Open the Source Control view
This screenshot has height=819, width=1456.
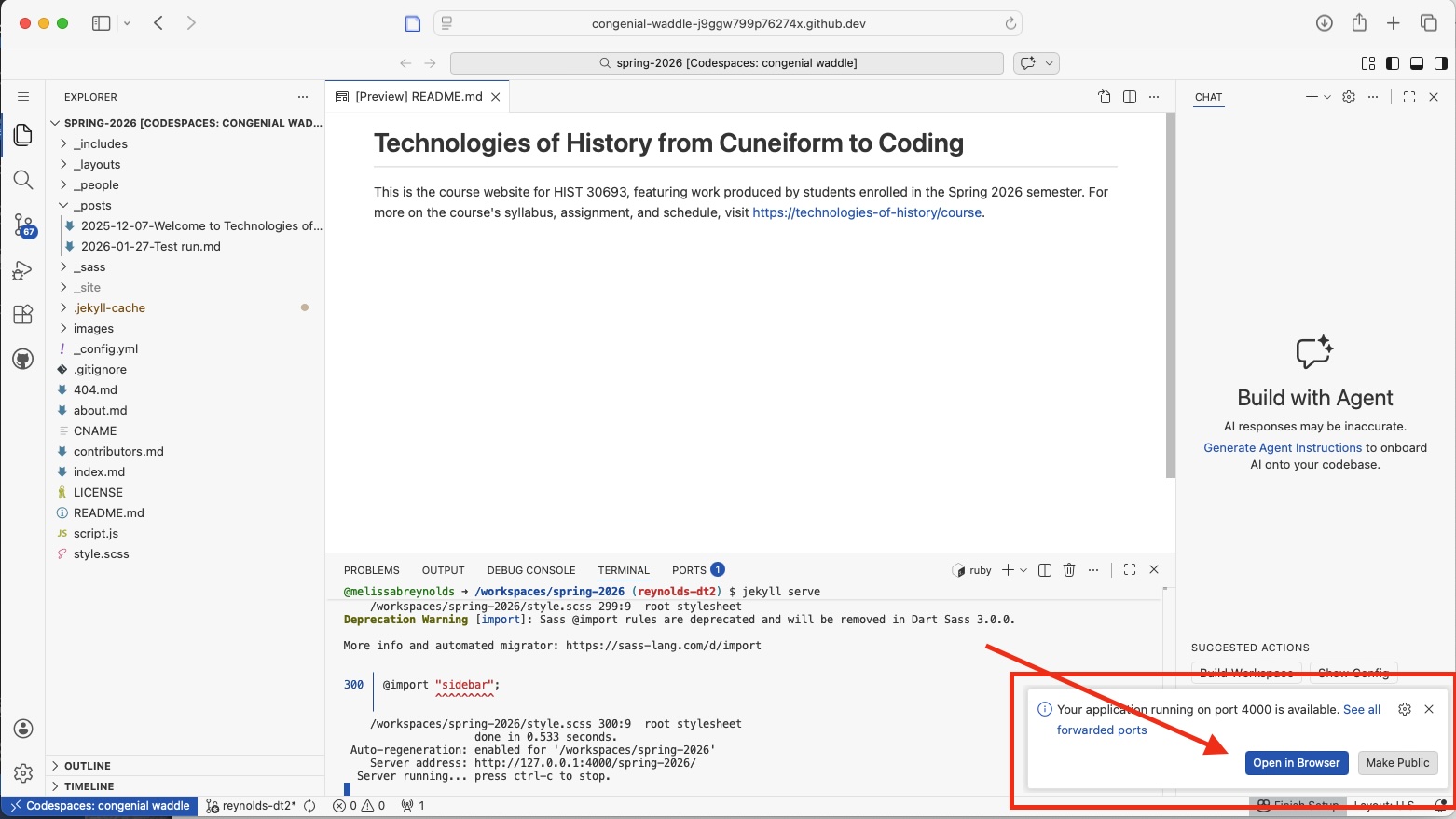point(23,225)
